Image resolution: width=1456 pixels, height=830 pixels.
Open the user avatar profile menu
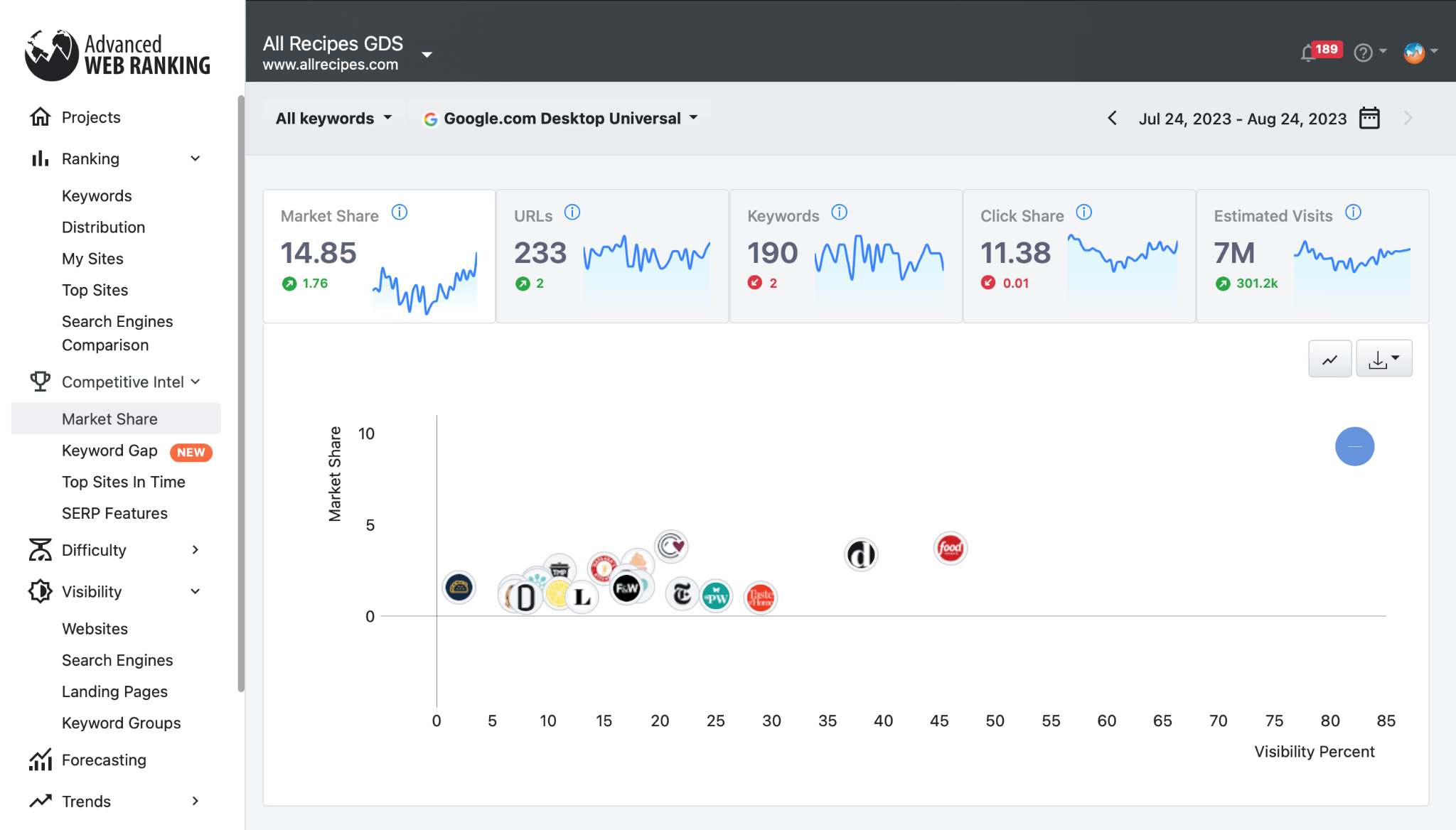point(1414,52)
